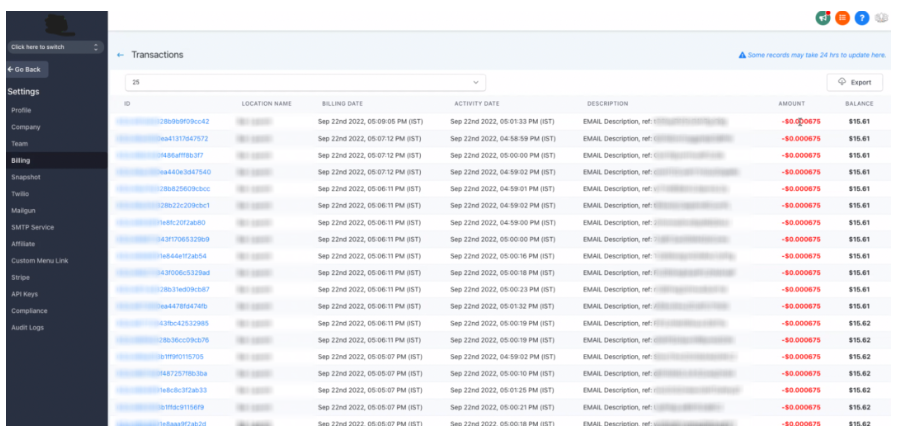Open transaction ID ending f487257f8b3ba
900x433 pixels.
pyautogui.click(x=162, y=373)
